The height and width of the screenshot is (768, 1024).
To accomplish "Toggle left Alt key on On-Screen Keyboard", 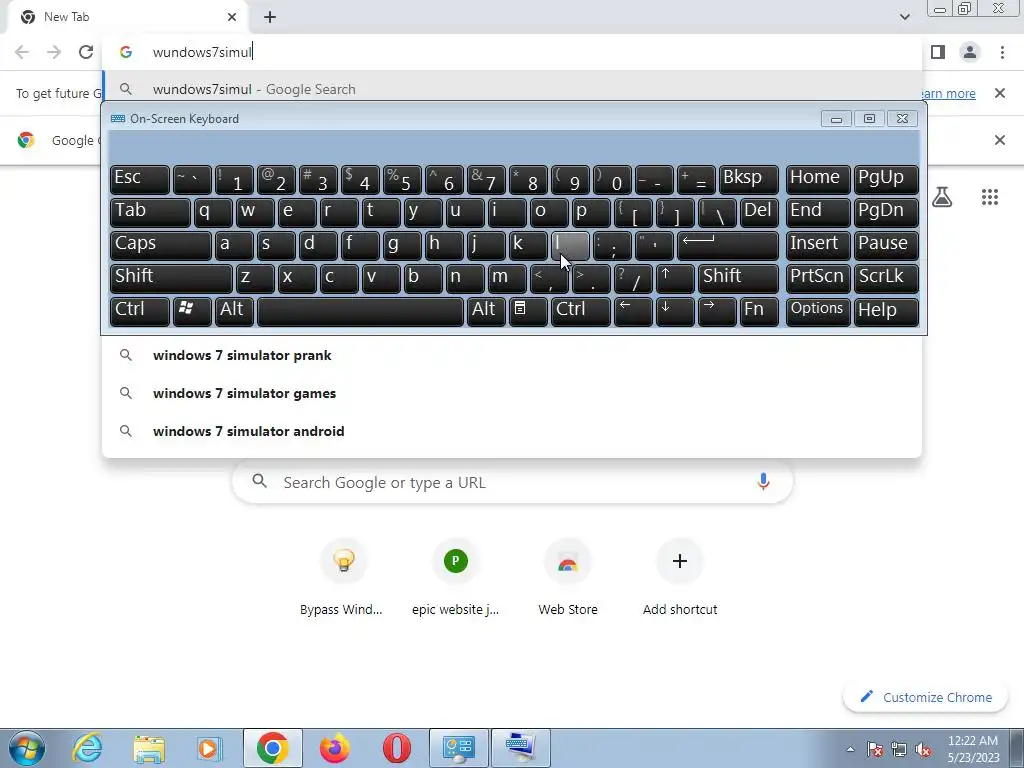I will tap(234, 311).
